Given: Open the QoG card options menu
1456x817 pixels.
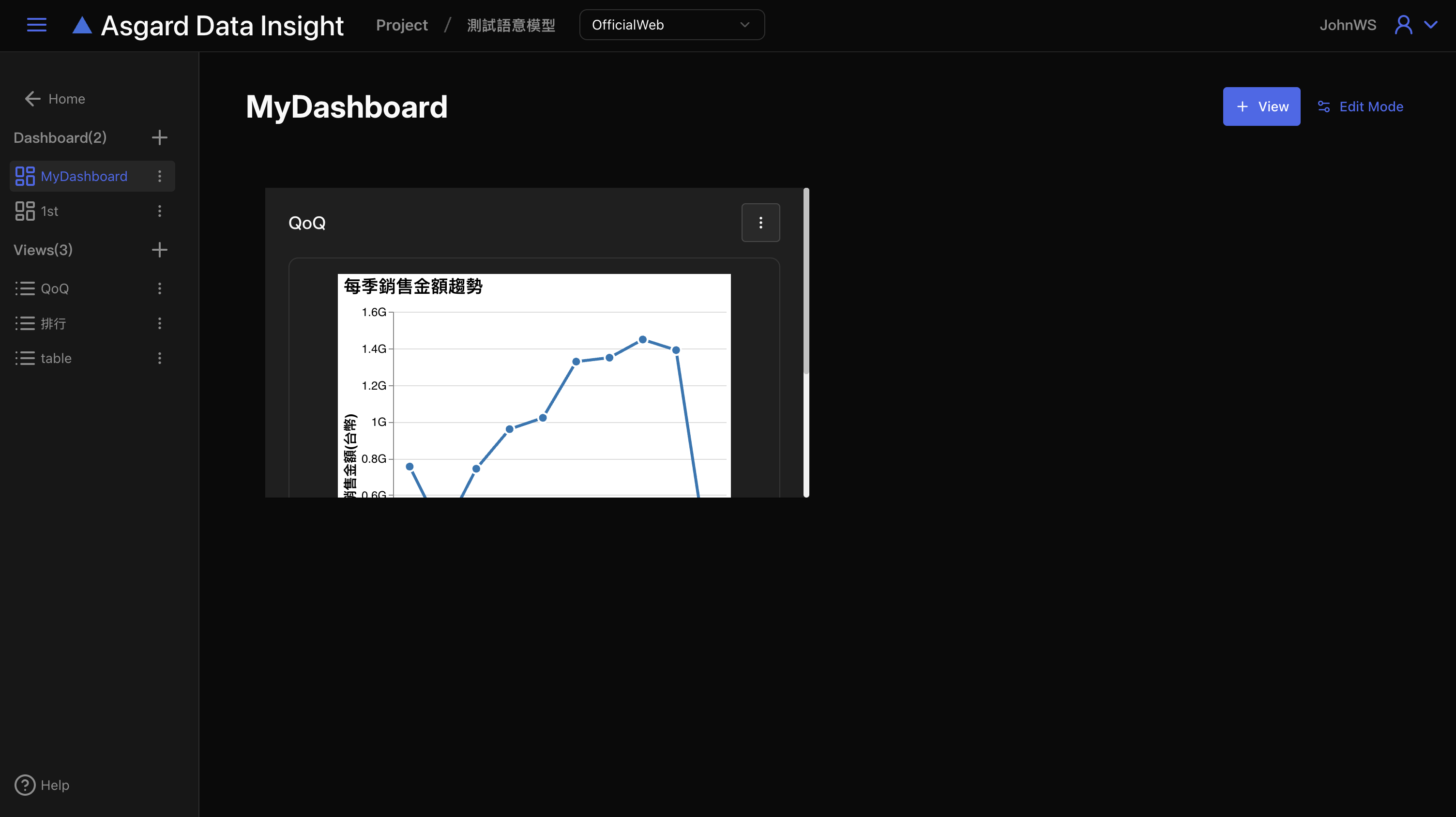Looking at the screenshot, I should pos(760,223).
